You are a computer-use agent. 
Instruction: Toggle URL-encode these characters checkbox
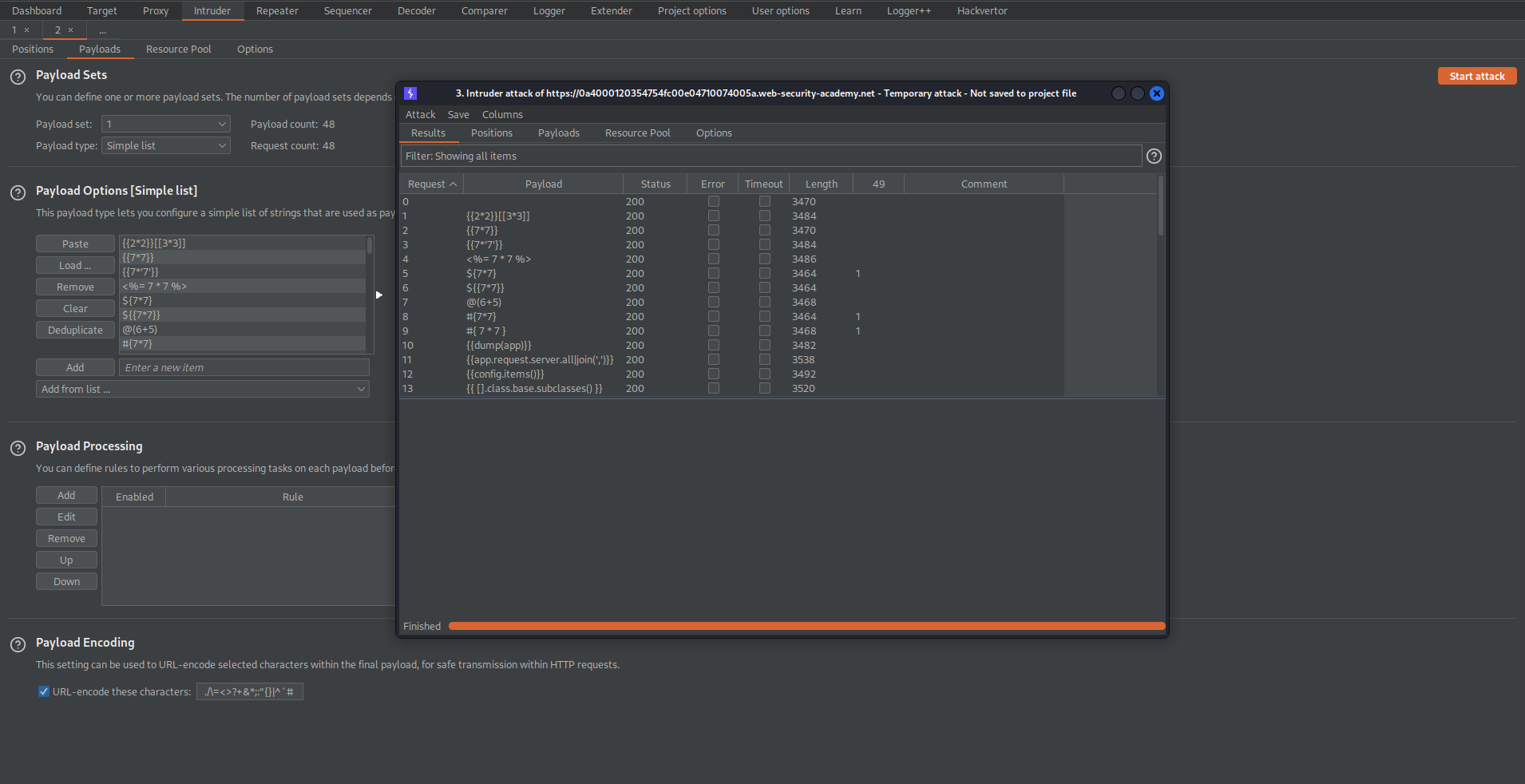point(44,691)
